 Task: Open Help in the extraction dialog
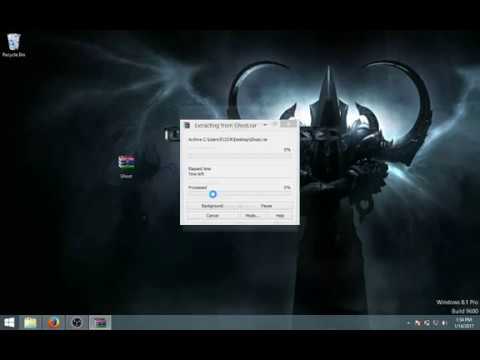280,216
